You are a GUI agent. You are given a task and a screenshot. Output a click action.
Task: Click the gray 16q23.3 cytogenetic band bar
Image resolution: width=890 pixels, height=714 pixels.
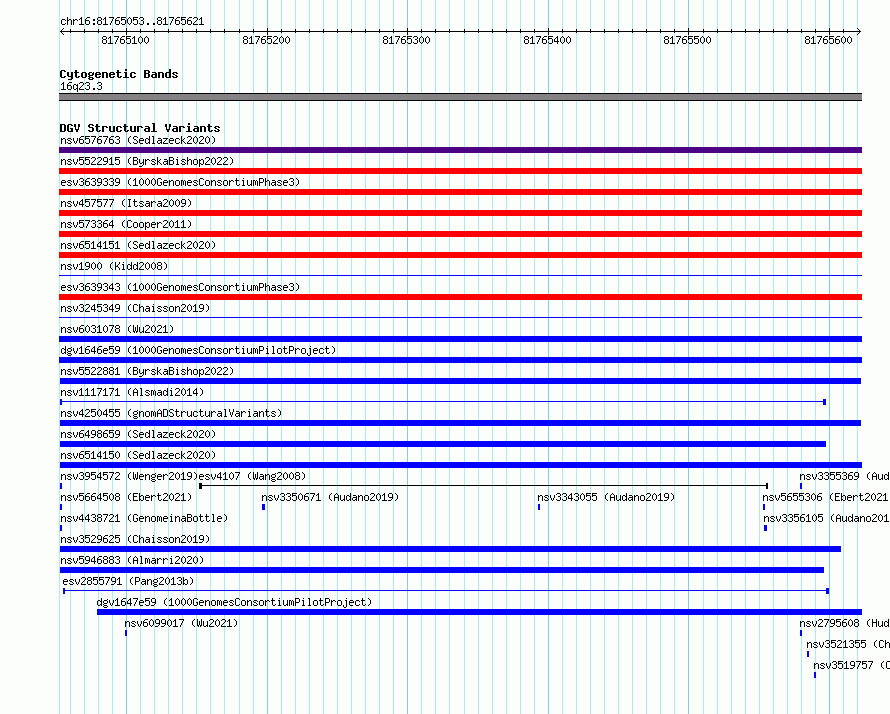pos(460,97)
